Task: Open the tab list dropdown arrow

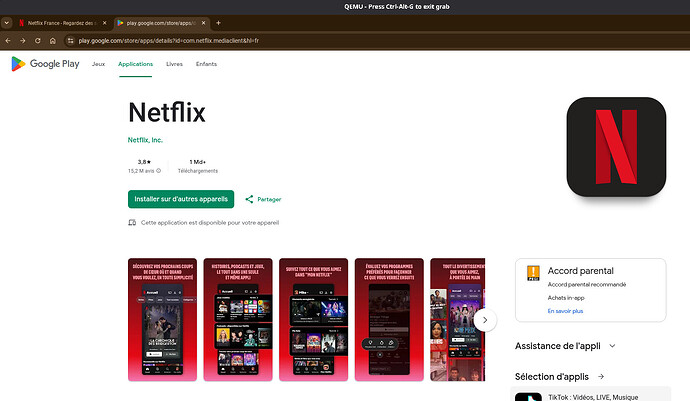Action: click(7, 23)
